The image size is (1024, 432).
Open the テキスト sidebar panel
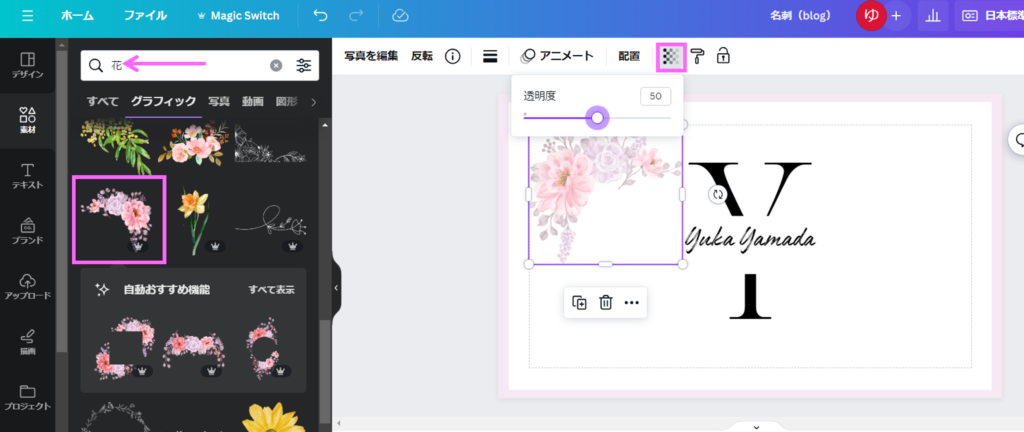pyautogui.click(x=27, y=177)
